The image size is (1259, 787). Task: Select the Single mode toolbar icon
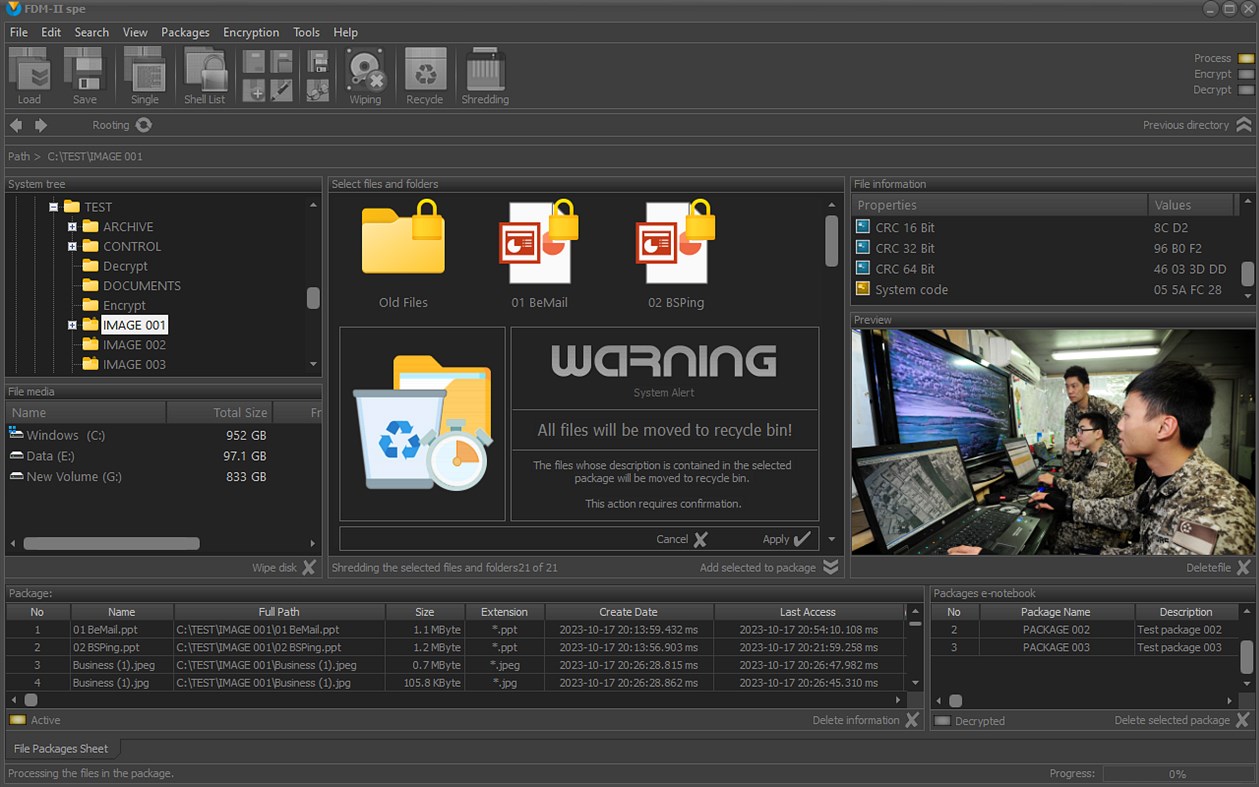[x=145, y=70]
